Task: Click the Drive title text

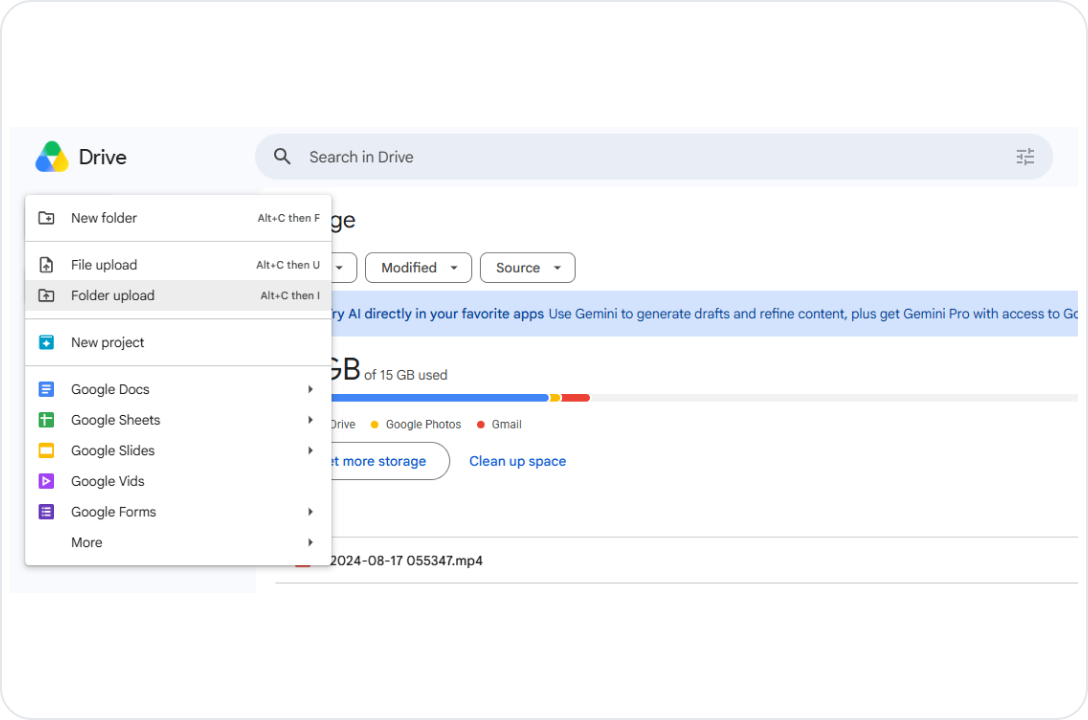Action: (x=103, y=157)
